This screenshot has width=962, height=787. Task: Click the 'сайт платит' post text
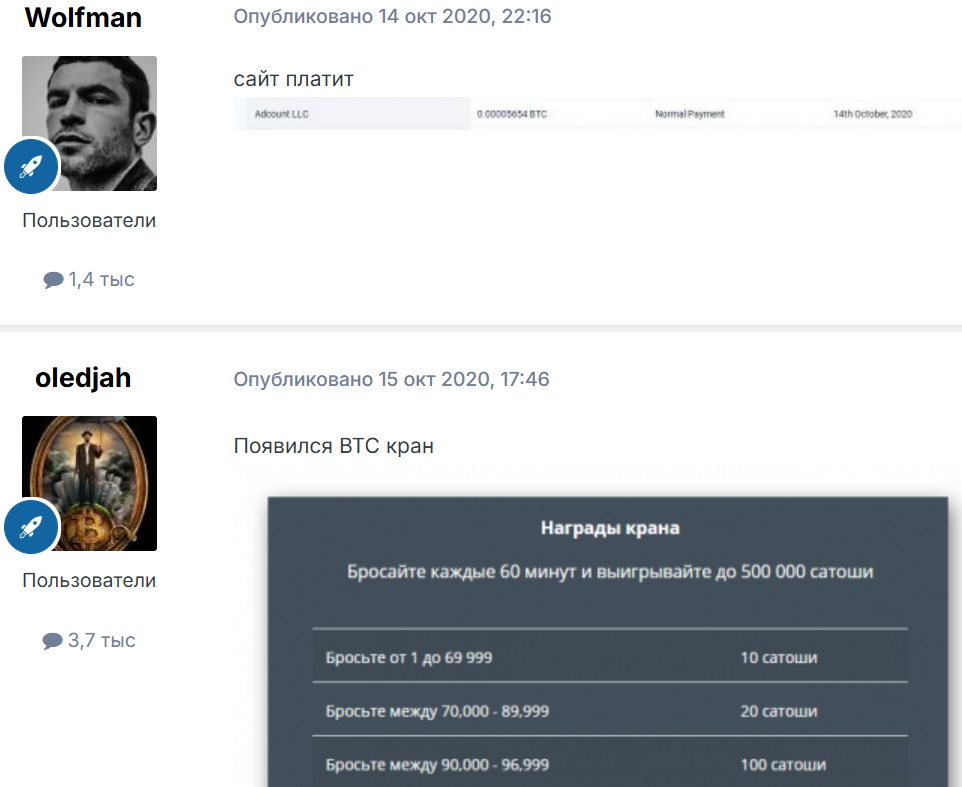tap(294, 79)
